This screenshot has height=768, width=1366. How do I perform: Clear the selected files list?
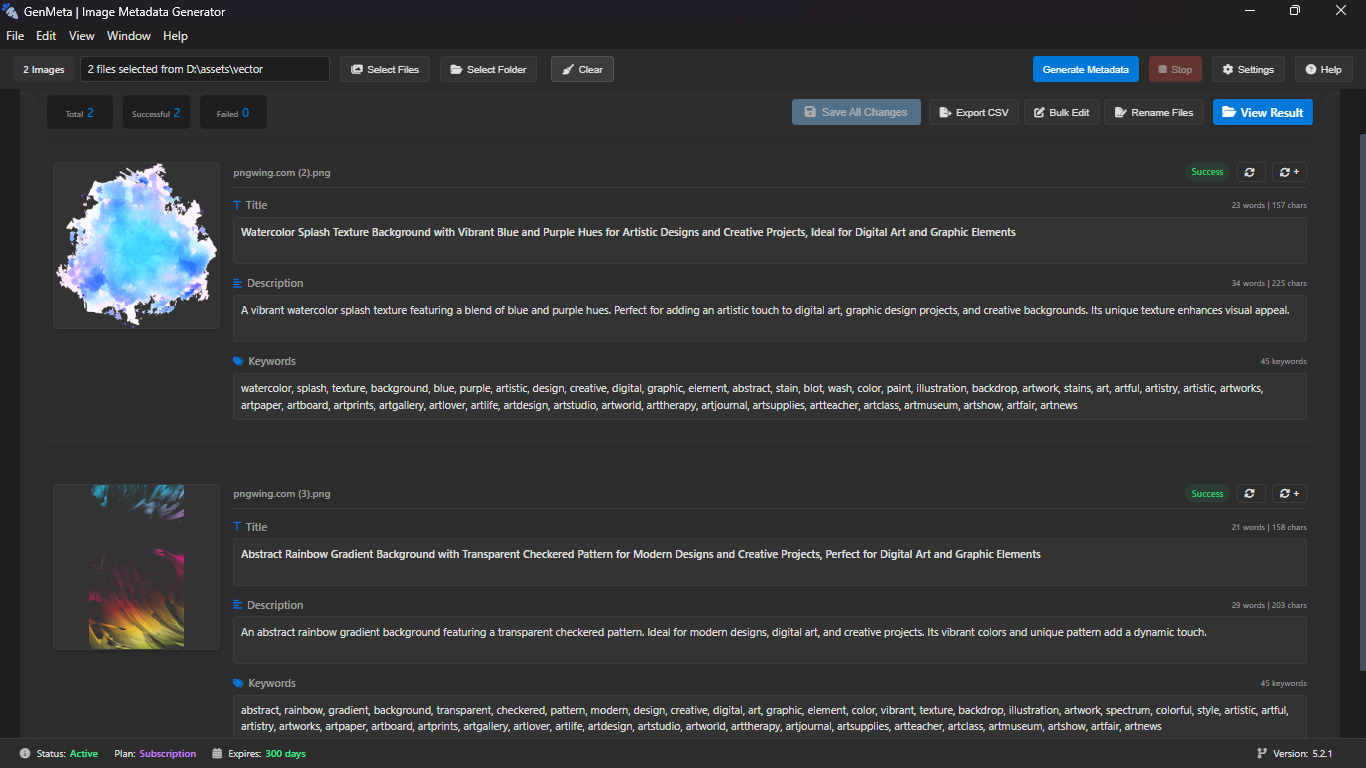[x=582, y=69]
